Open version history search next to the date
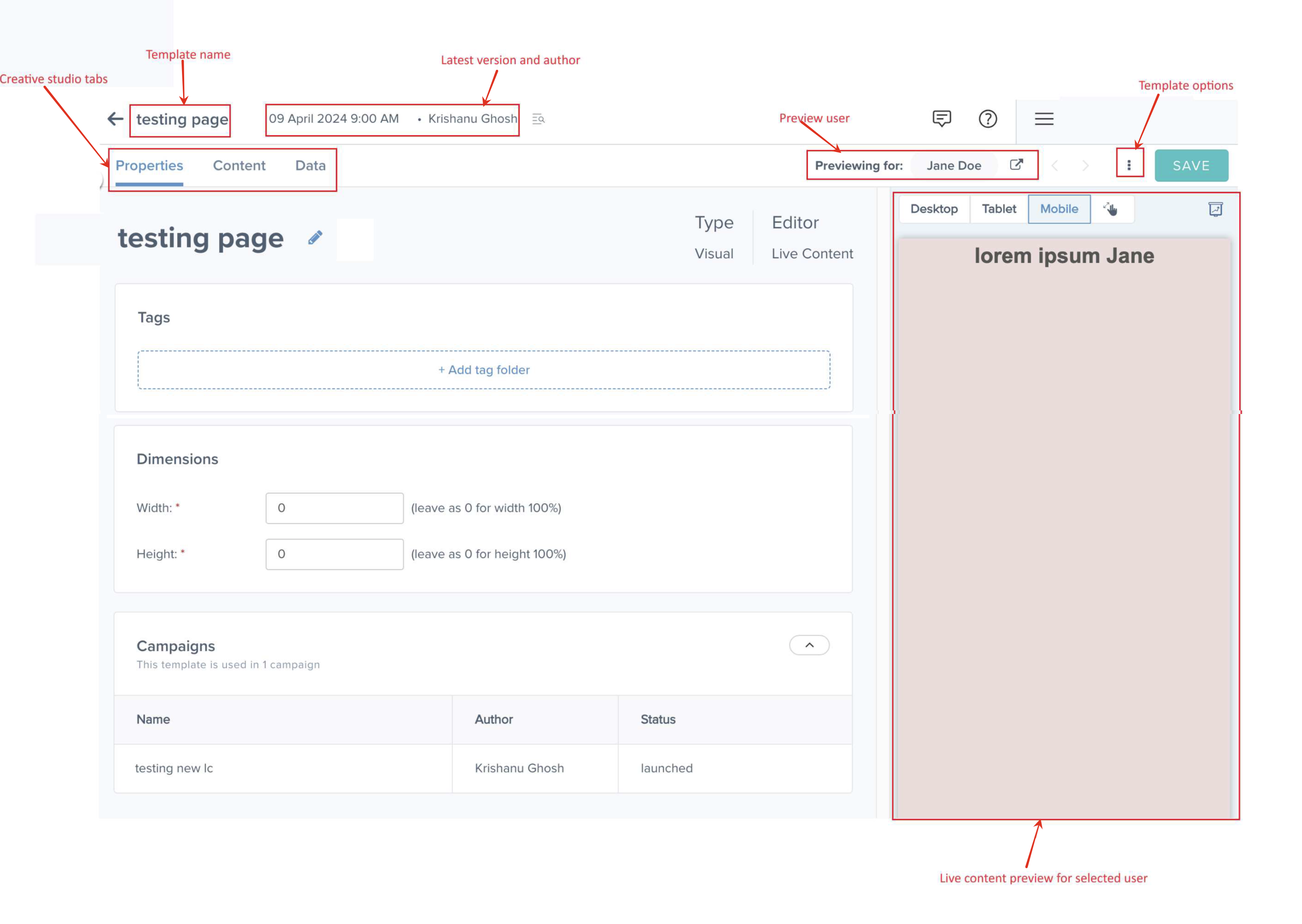Image resolution: width=1302 pixels, height=924 pixels. pos(537,119)
